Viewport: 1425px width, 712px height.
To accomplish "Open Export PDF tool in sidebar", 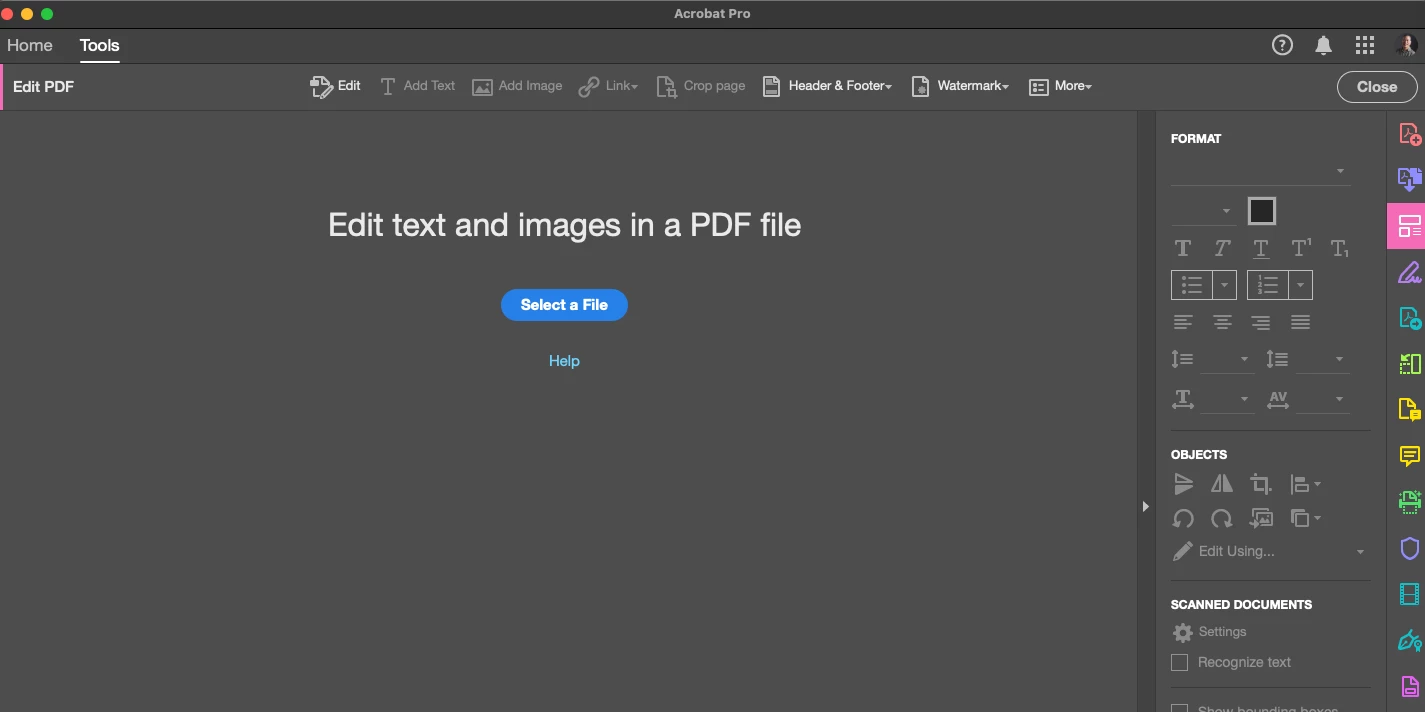I will coord(1409,318).
